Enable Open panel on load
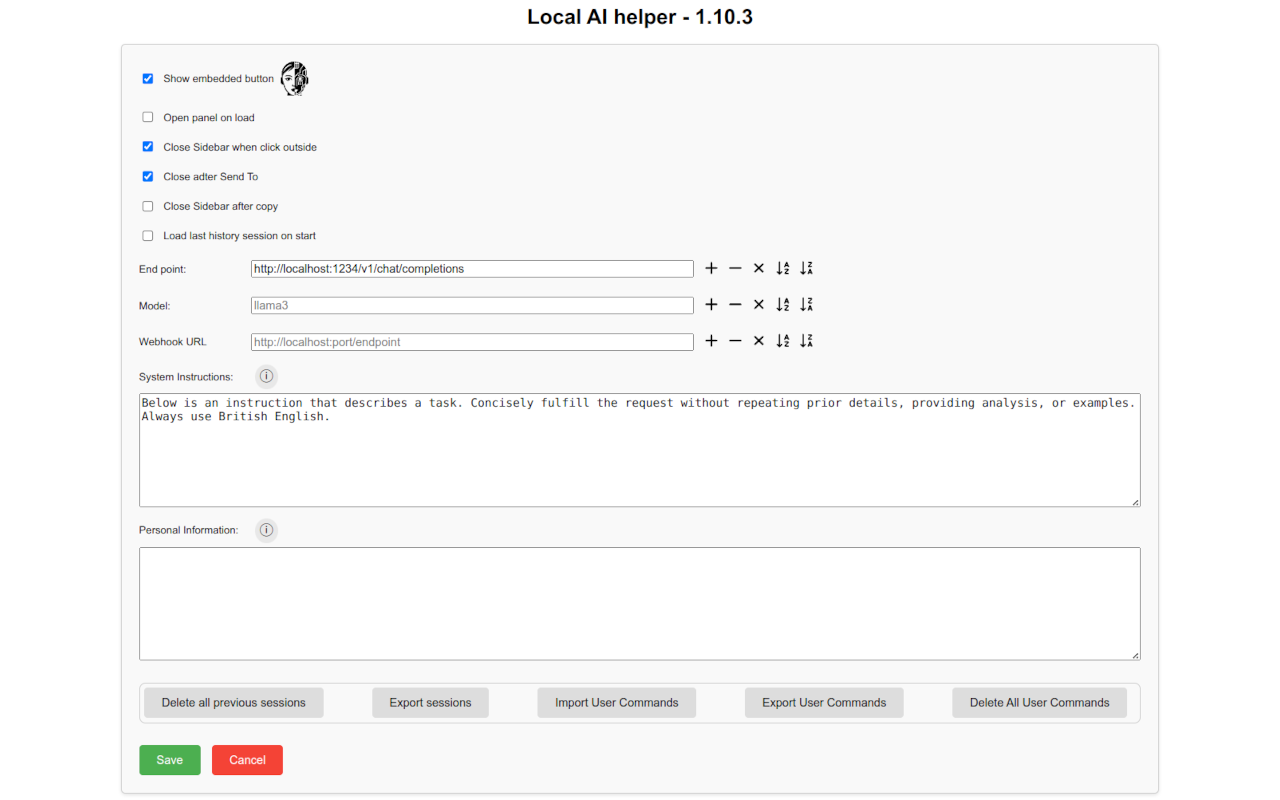 [147, 117]
